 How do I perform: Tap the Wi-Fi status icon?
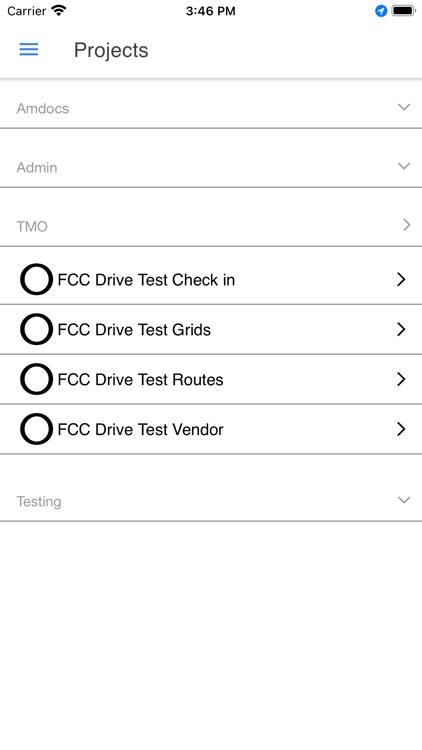pyautogui.click(x=59, y=11)
